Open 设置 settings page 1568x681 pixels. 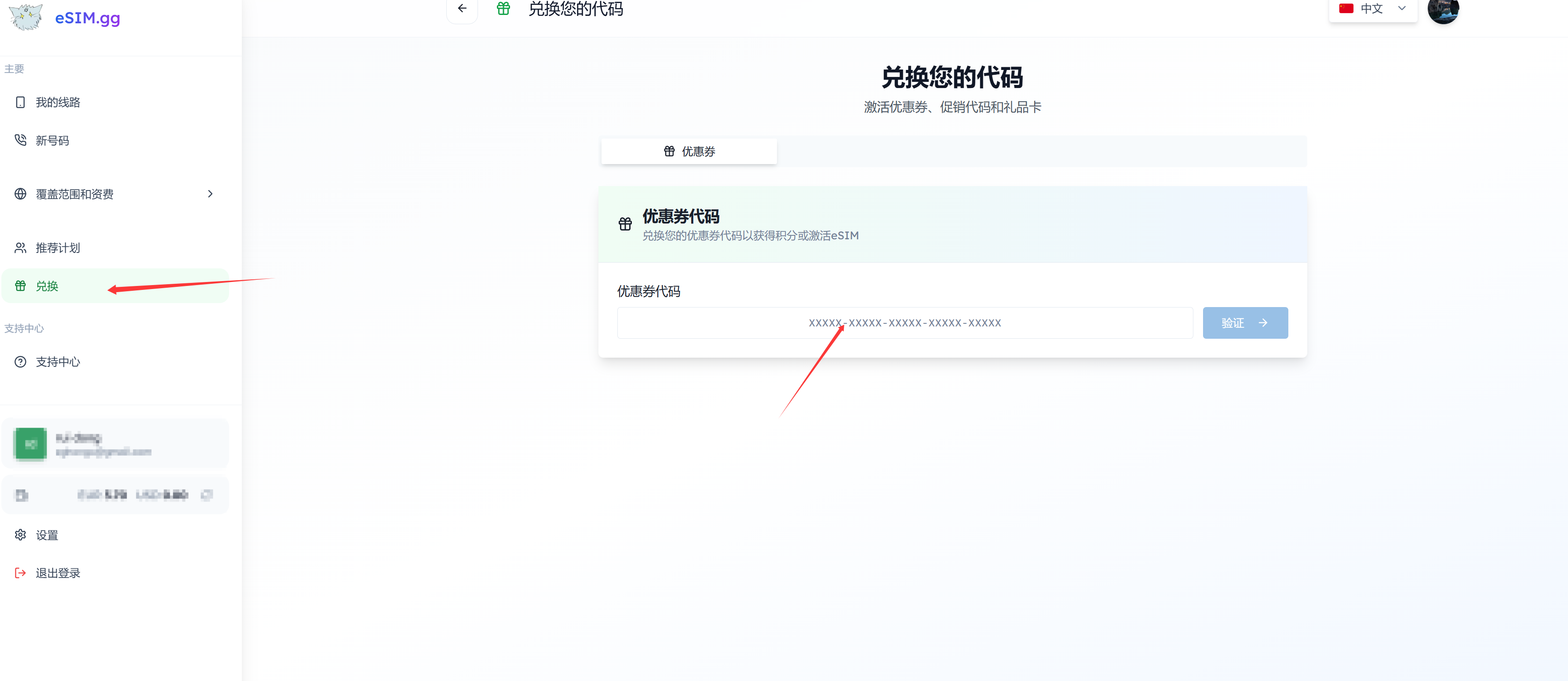pyautogui.click(x=115, y=535)
